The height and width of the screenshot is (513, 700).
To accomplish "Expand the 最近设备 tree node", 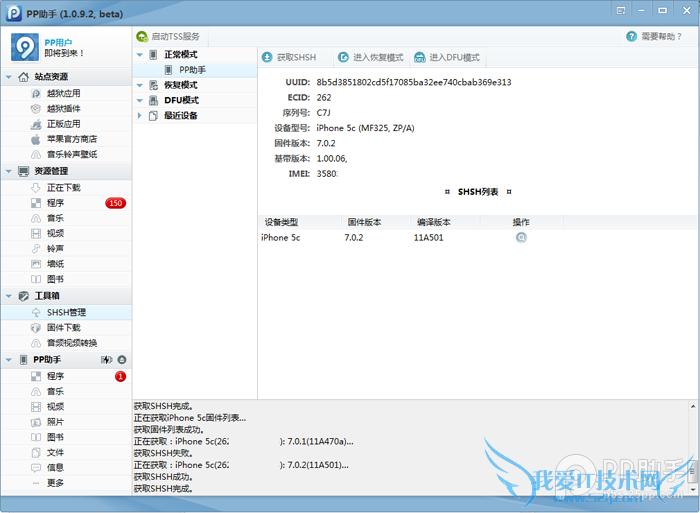I will (139, 115).
